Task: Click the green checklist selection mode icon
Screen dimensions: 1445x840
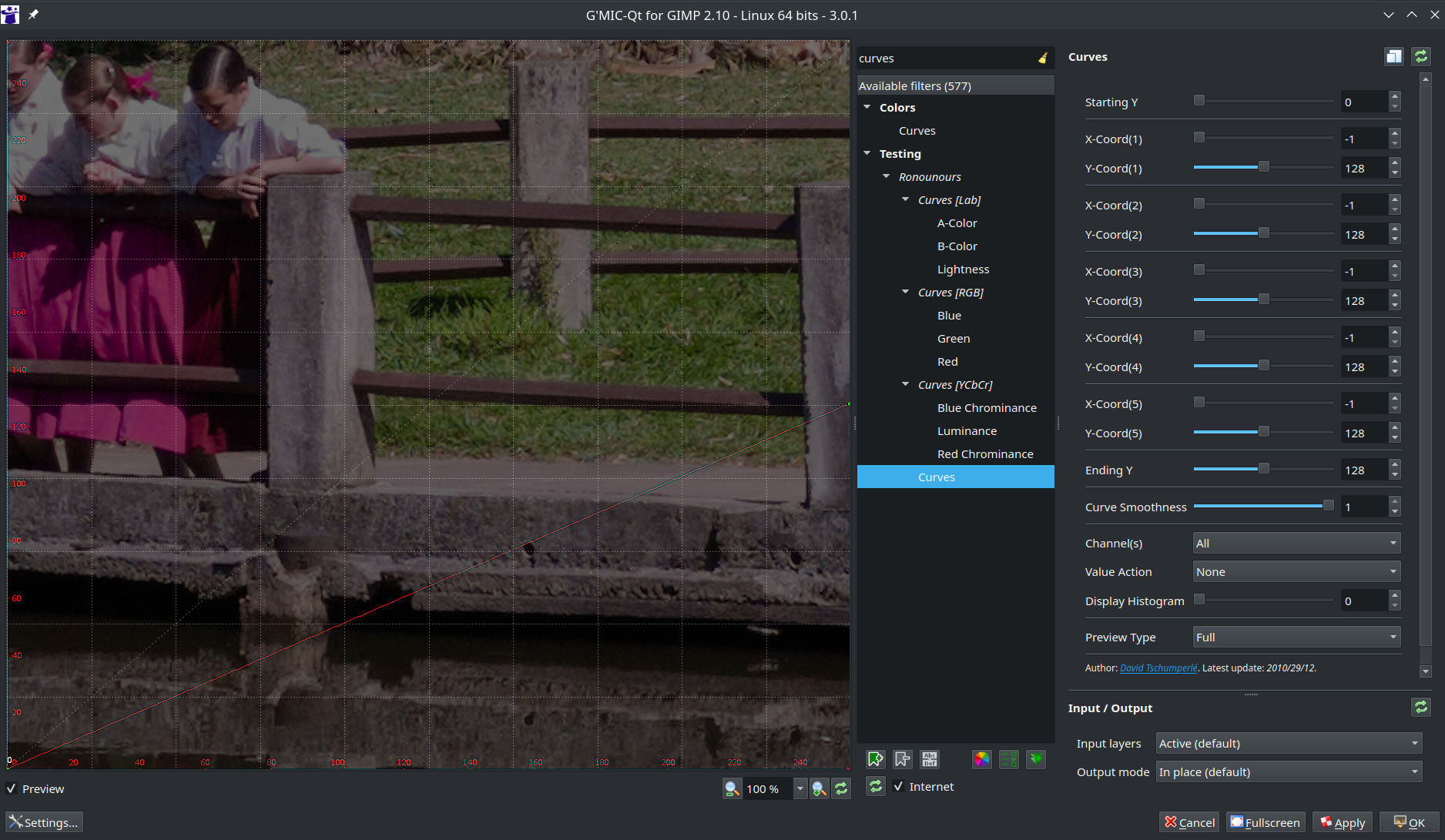Action: [x=1009, y=759]
